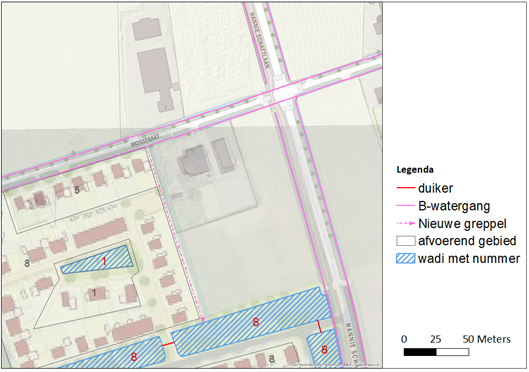Click the dashed Nieuwe greppel arrow symbol in legend
This screenshot has height=372, width=529.
406,223
